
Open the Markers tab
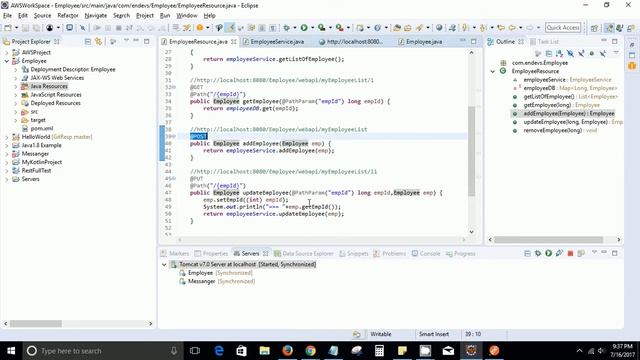(x=175, y=253)
